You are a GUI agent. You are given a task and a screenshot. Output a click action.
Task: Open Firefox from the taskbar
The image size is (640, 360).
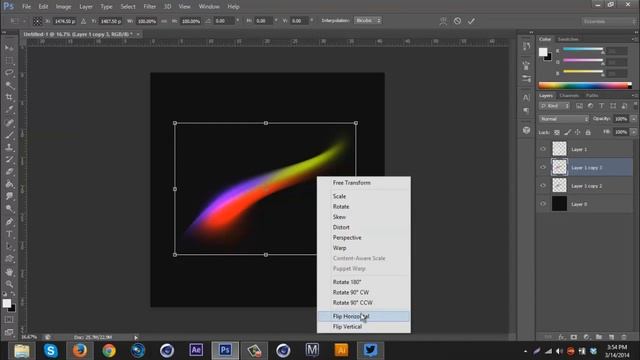tap(80, 350)
